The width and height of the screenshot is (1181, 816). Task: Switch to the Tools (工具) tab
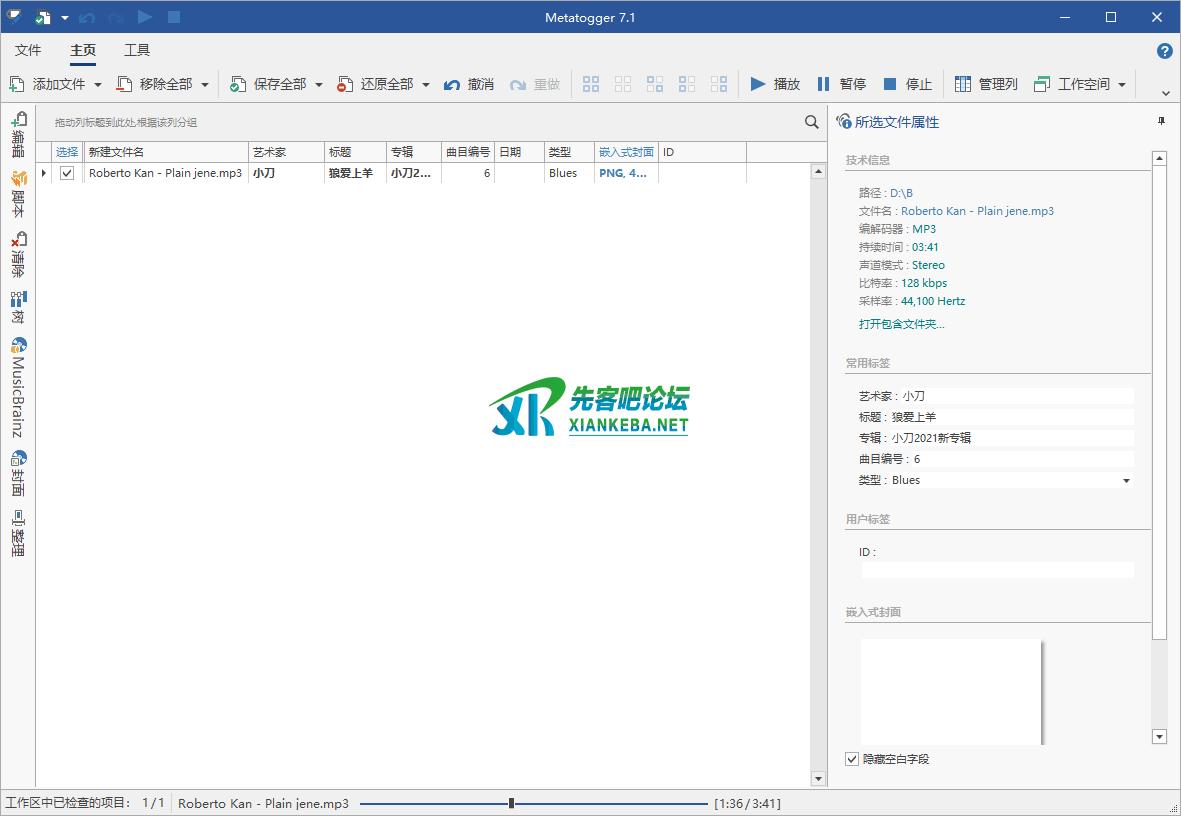click(x=137, y=50)
